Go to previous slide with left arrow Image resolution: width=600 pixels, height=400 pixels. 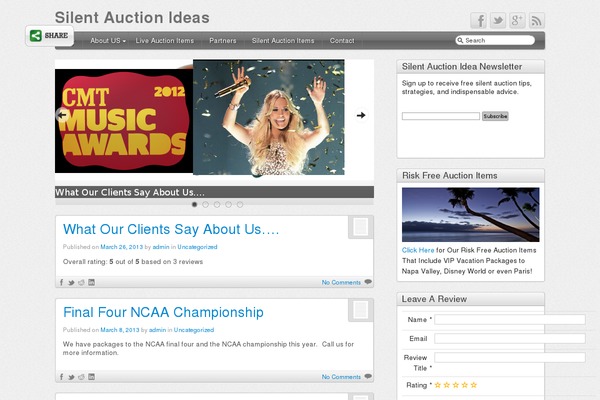point(62,115)
